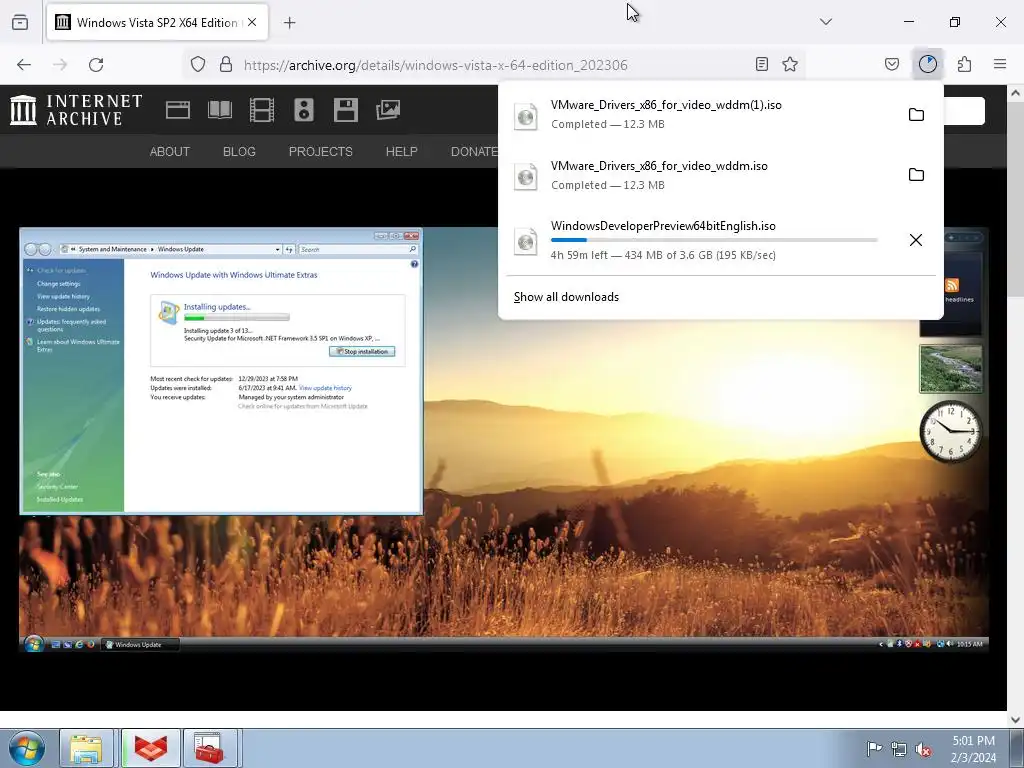Viewport: 1024px width, 768px height.
Task: Click the address bar URL
Action: point(436,65)
